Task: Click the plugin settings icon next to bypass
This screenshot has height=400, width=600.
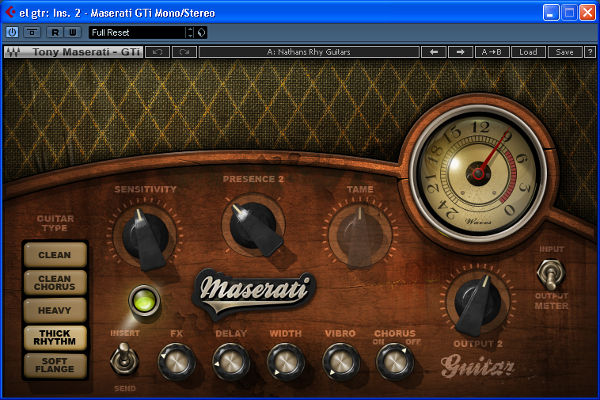Action: [32, 32]
